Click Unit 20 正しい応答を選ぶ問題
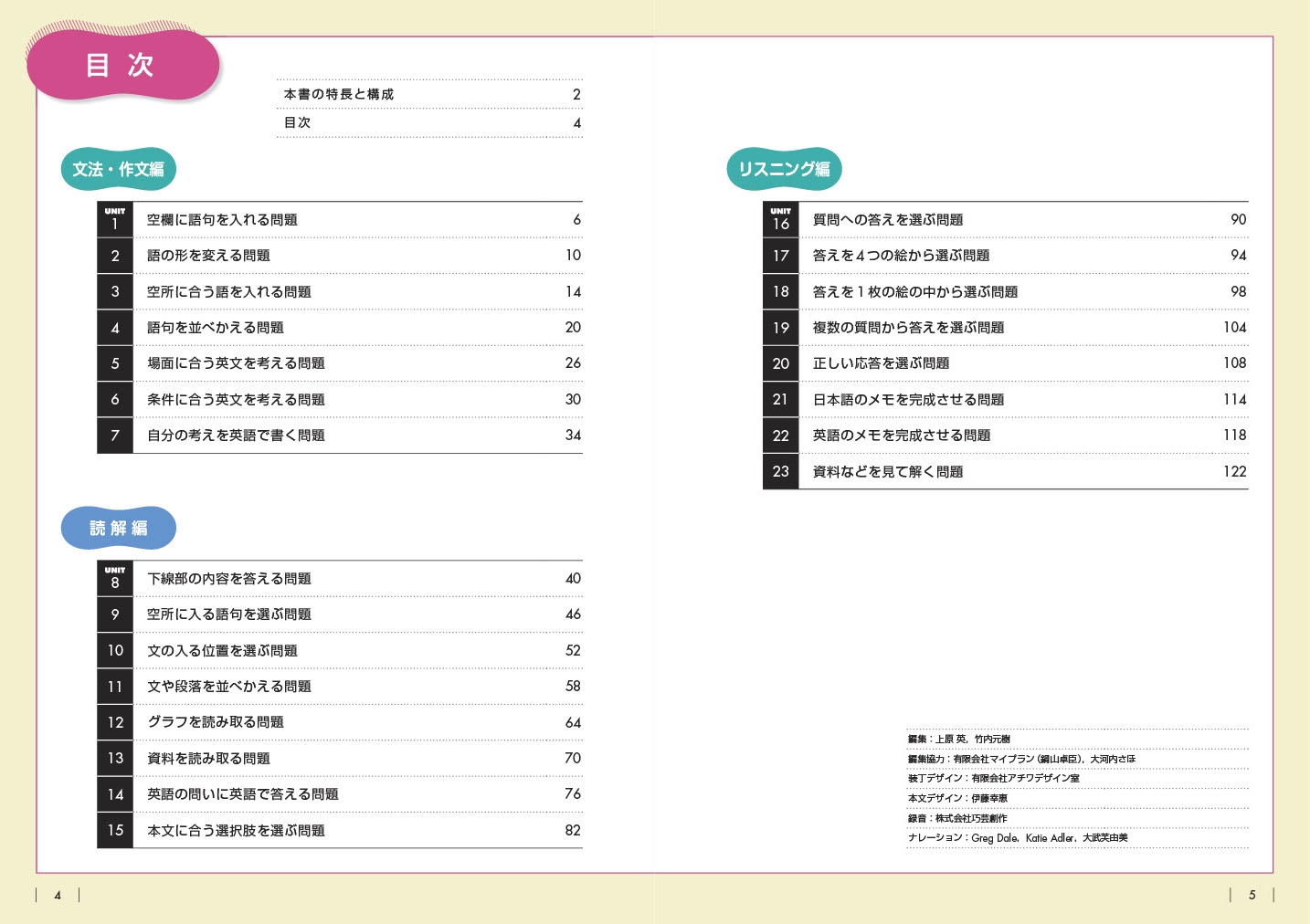This screenshot has width=1310, height=924. tap(1006, 363)
